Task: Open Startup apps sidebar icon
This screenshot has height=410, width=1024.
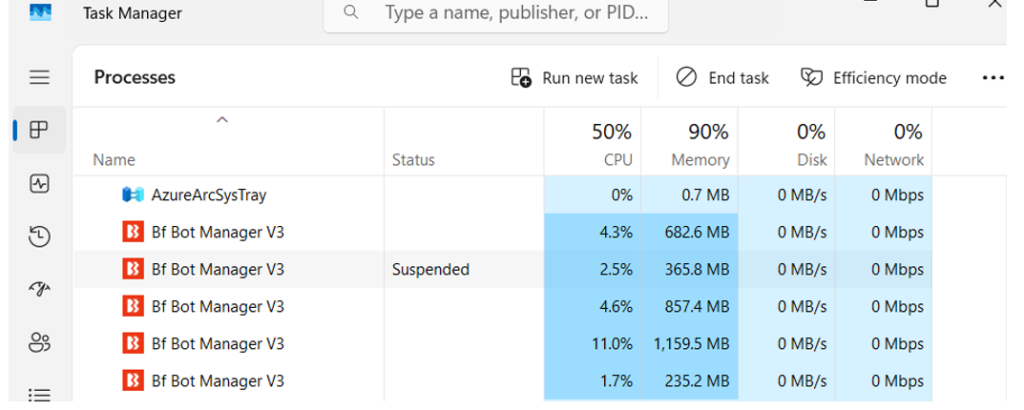Action: 39,290
